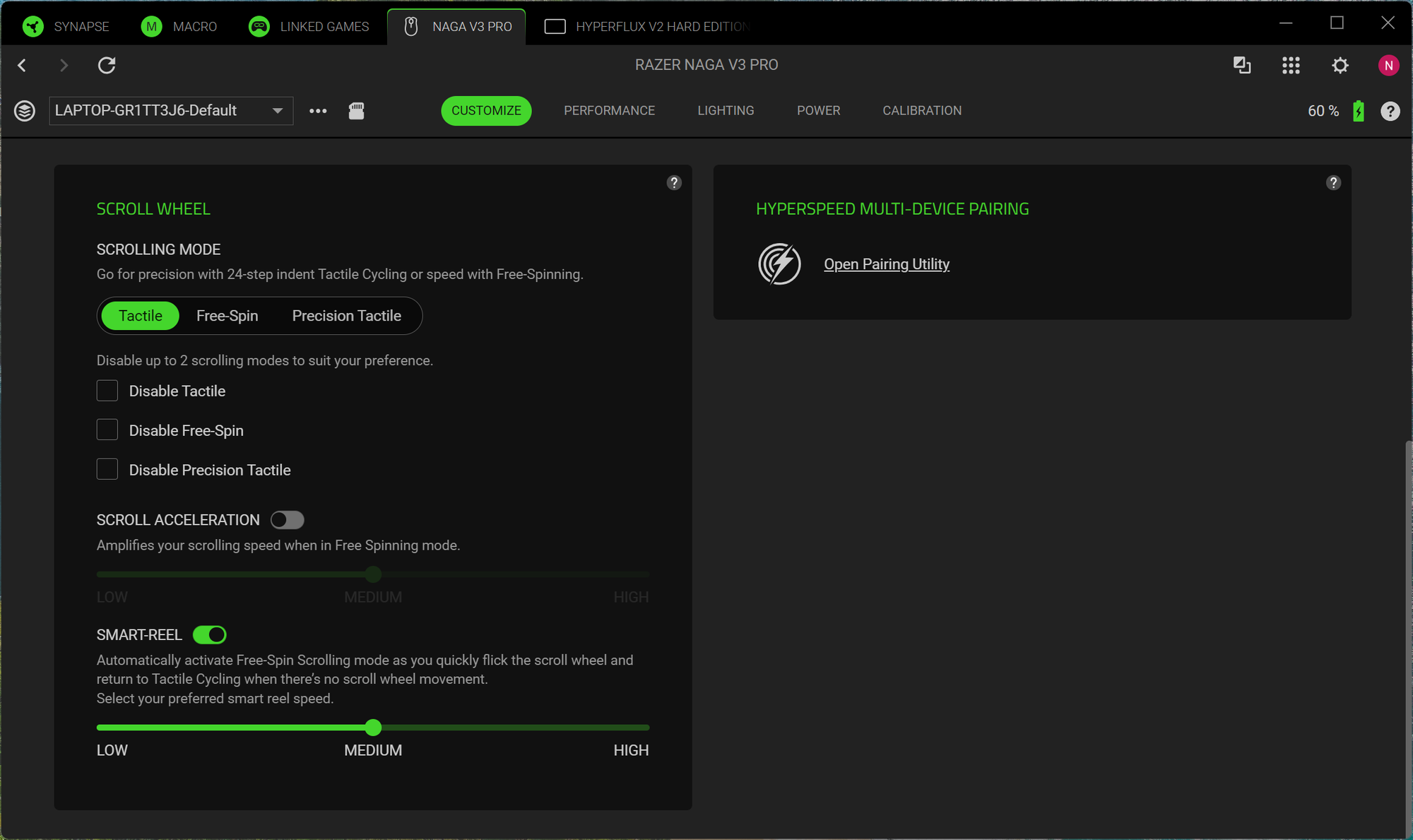Click the SCROLL ACCELERATION label text

coord(178,520)
